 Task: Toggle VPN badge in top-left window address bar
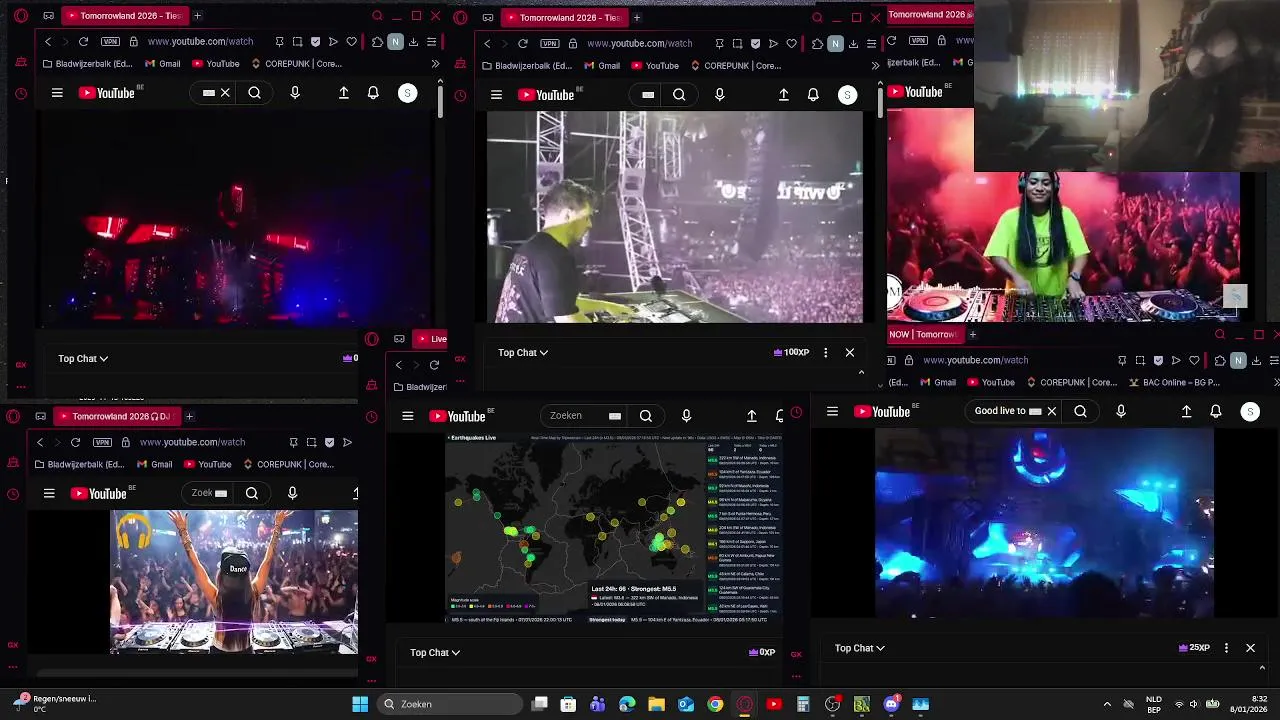pyautogui.click(x=110, y=42)
